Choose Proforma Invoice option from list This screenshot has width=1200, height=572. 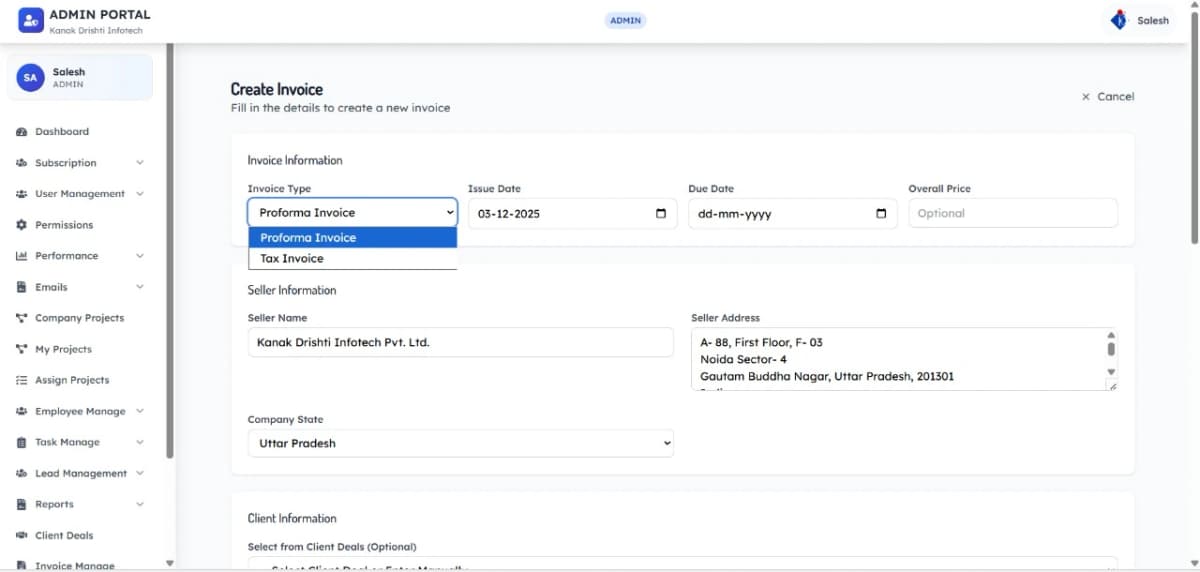click(352, 237)
